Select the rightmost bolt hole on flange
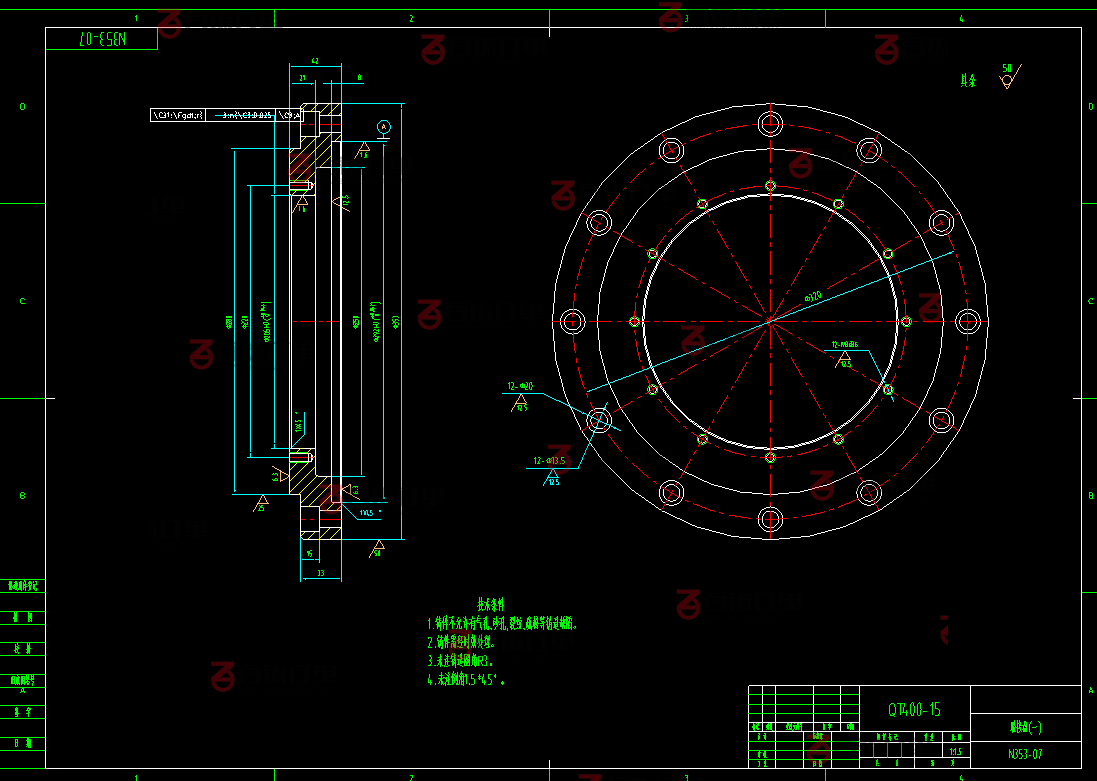The height and width of the screenshot is (781, 1097). [x=967, y=321]
